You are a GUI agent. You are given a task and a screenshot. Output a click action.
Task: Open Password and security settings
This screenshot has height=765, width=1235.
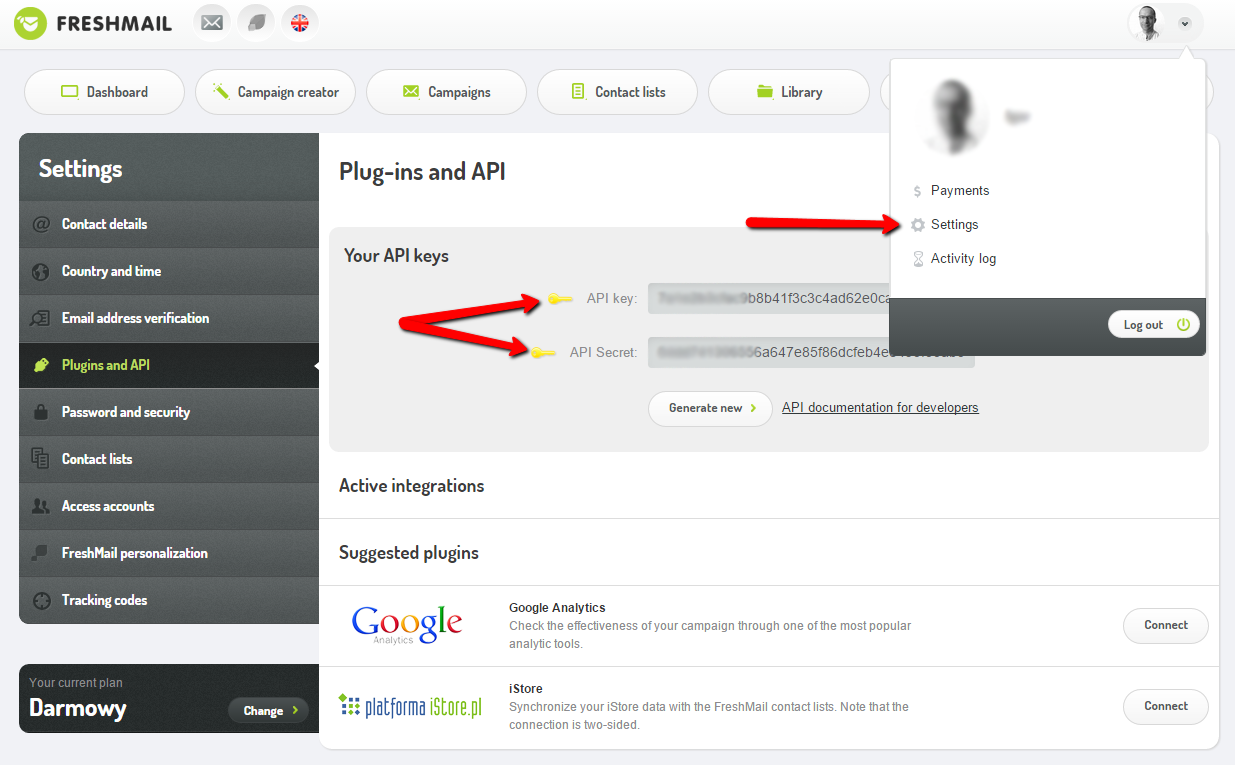coord(169,412)
